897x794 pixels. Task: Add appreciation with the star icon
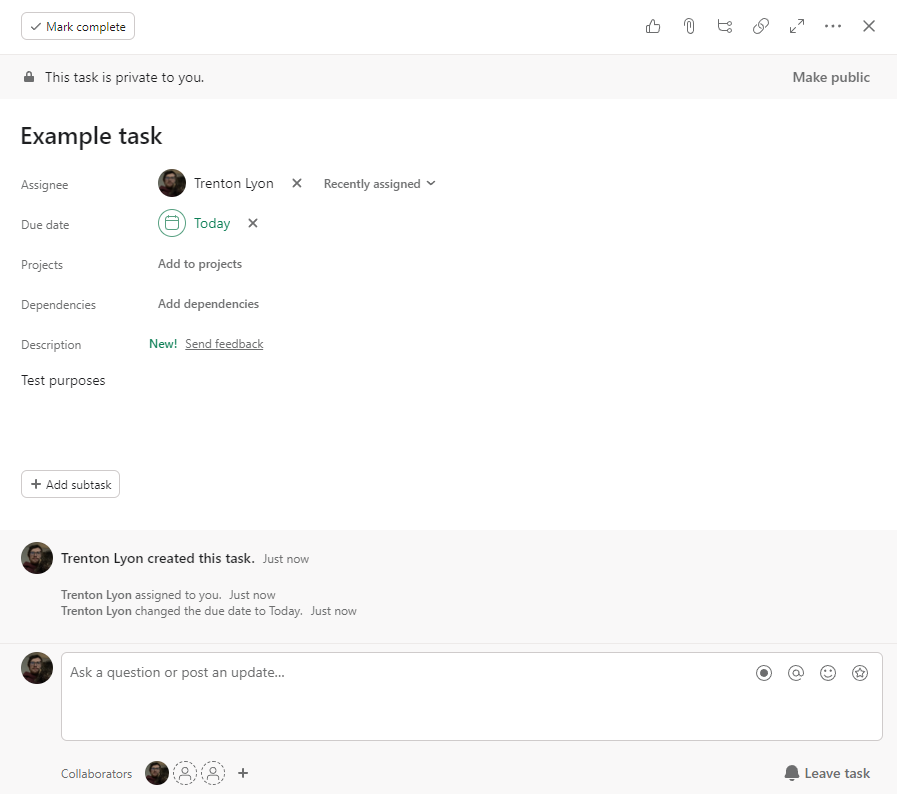coord(860,673)
